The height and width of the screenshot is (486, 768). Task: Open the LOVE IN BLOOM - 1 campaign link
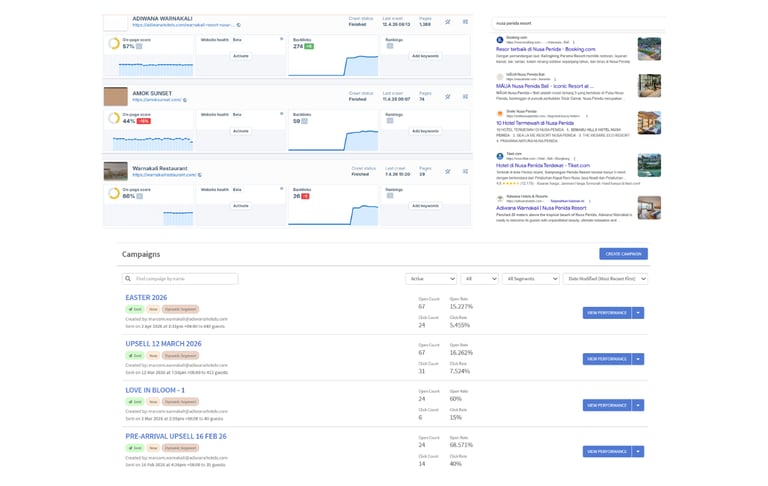coord(155,390)
